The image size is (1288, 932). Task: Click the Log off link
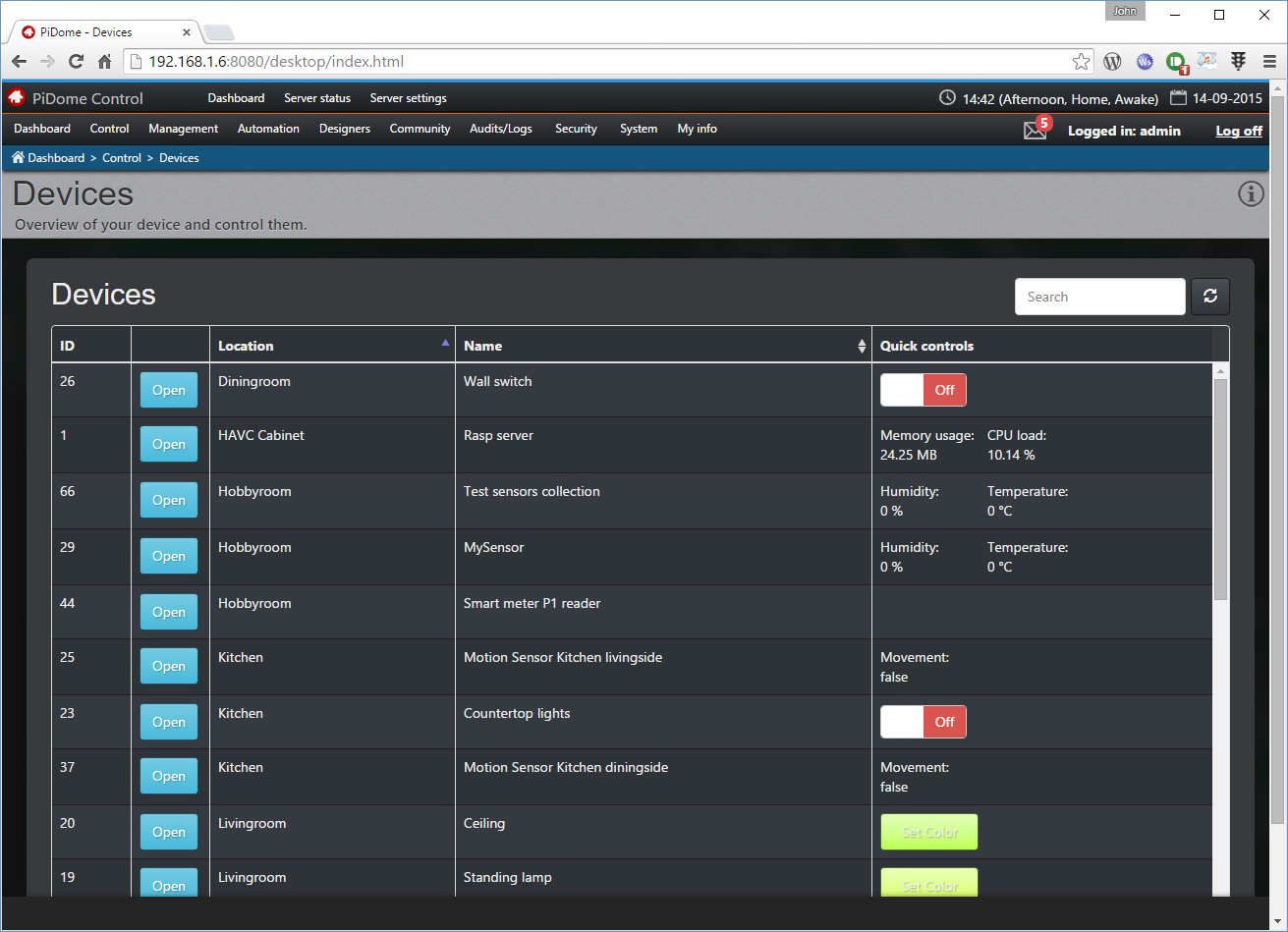click(x=1238, y=131)
